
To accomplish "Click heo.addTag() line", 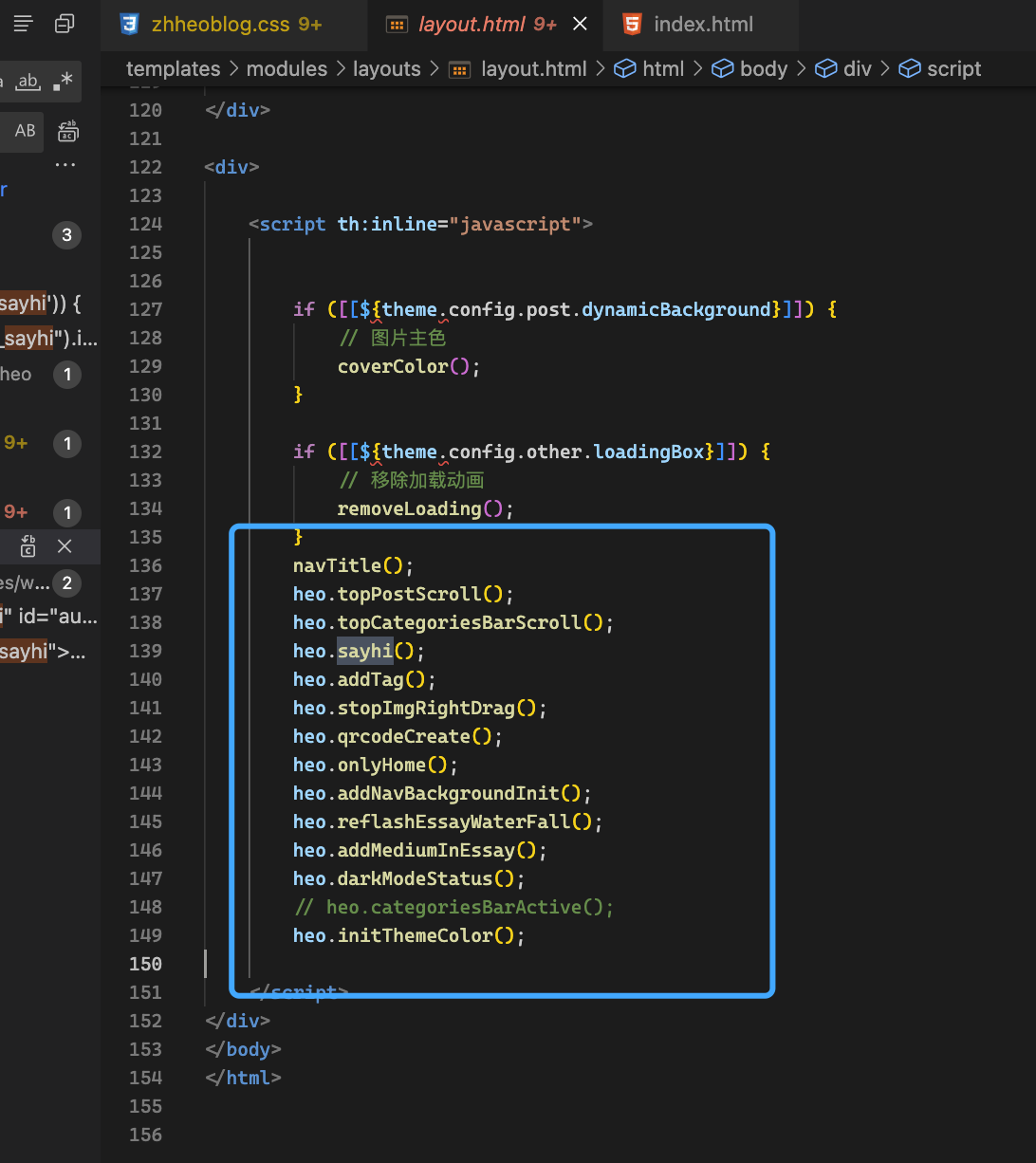I will tap(364, 679).
